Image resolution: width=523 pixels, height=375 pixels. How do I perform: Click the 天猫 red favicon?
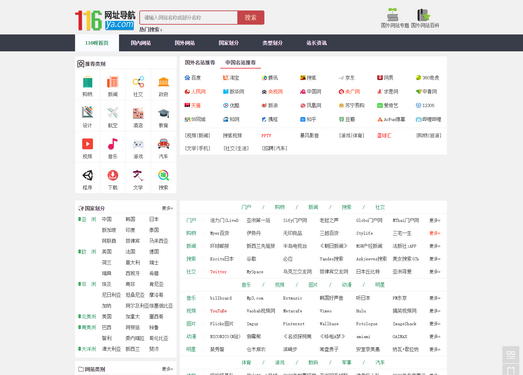(187, 105)
